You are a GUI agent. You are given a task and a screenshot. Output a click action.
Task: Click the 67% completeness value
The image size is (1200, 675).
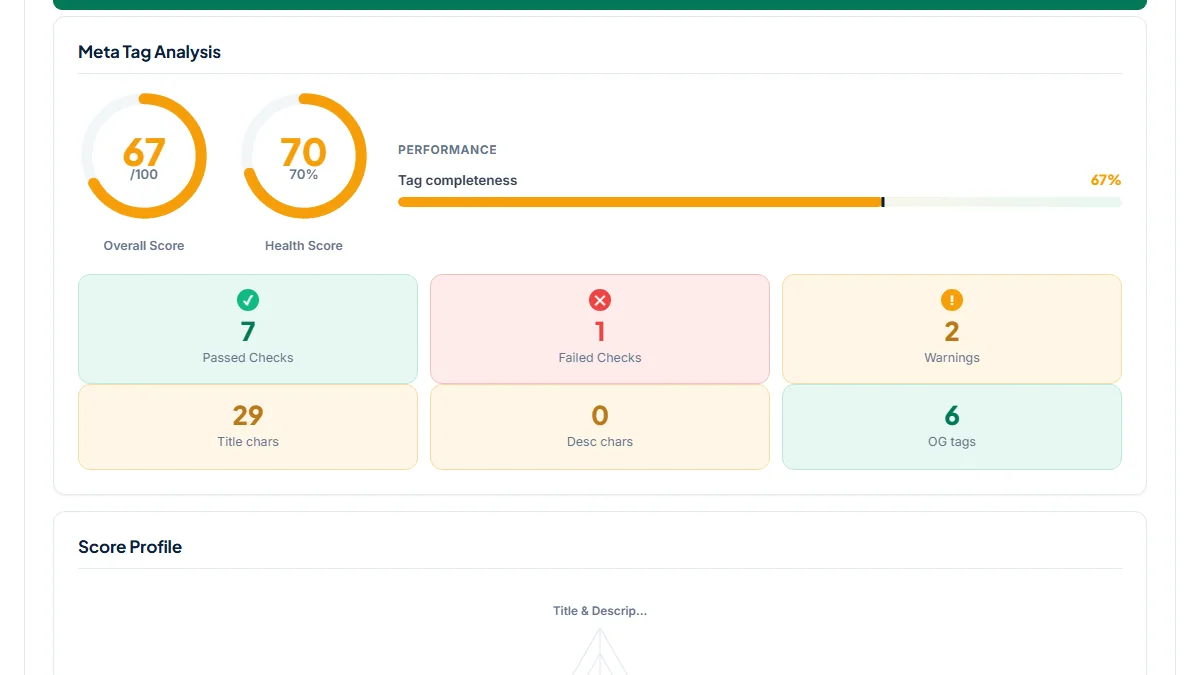coord(1106,180)
